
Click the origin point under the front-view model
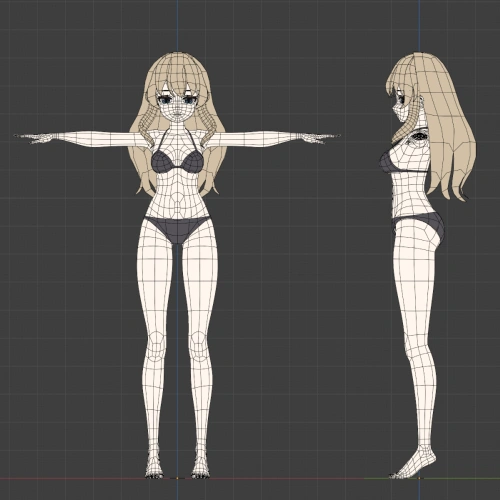point(177,478)
